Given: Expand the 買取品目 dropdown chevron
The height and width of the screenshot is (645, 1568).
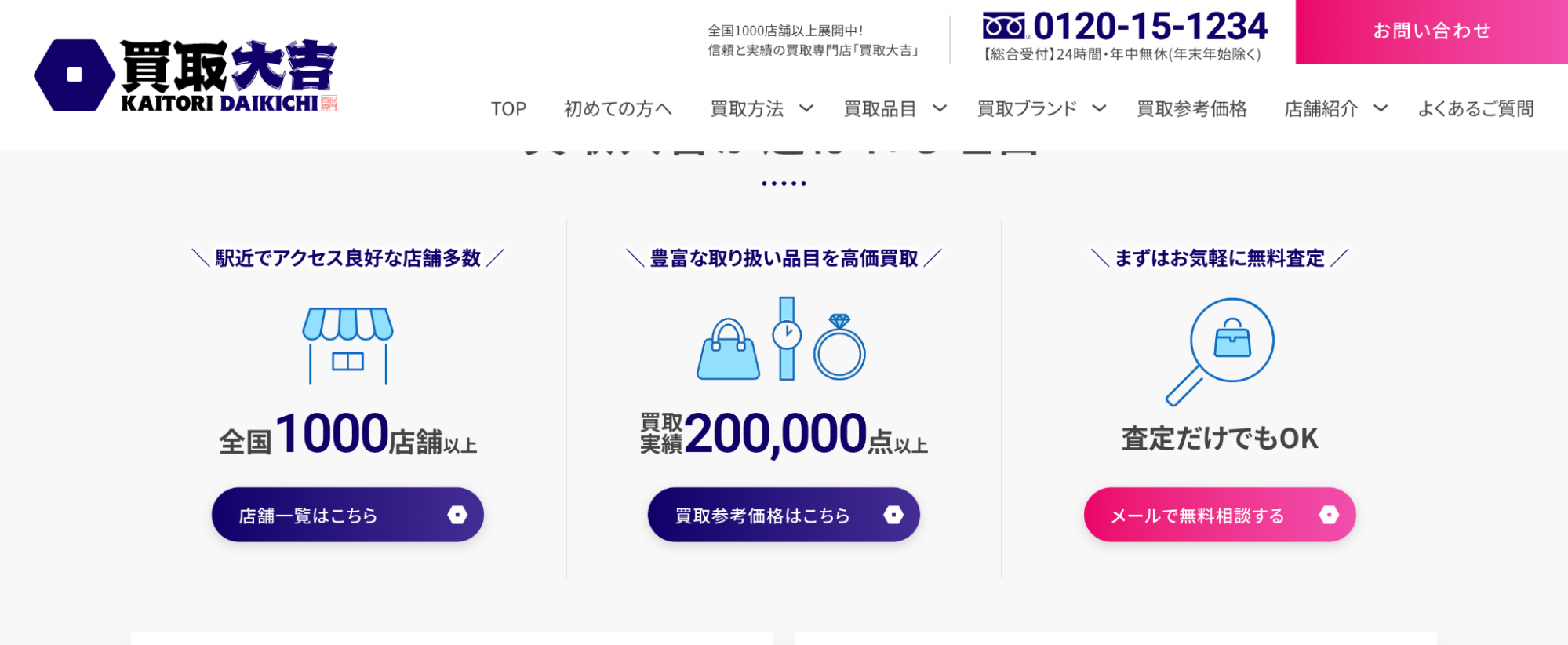Looking at the screenshot, I should click(x=940, y=108).
